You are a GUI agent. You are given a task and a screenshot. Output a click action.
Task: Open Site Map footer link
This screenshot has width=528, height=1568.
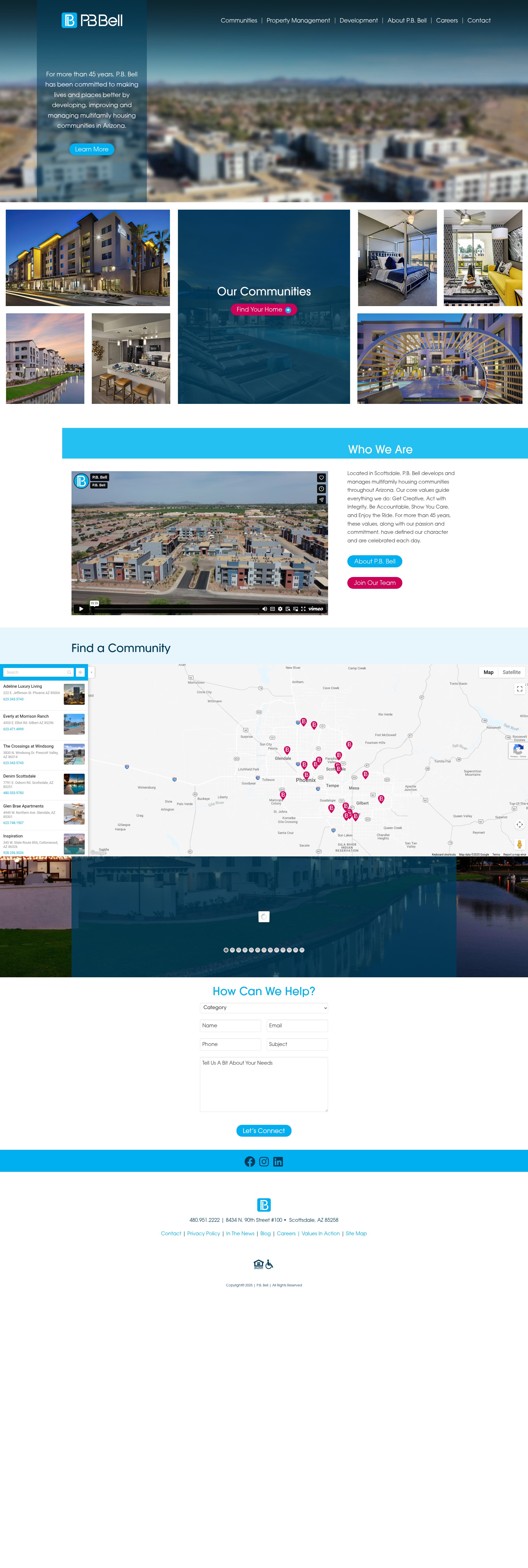pyautogui.click(x=356, y=1233)
